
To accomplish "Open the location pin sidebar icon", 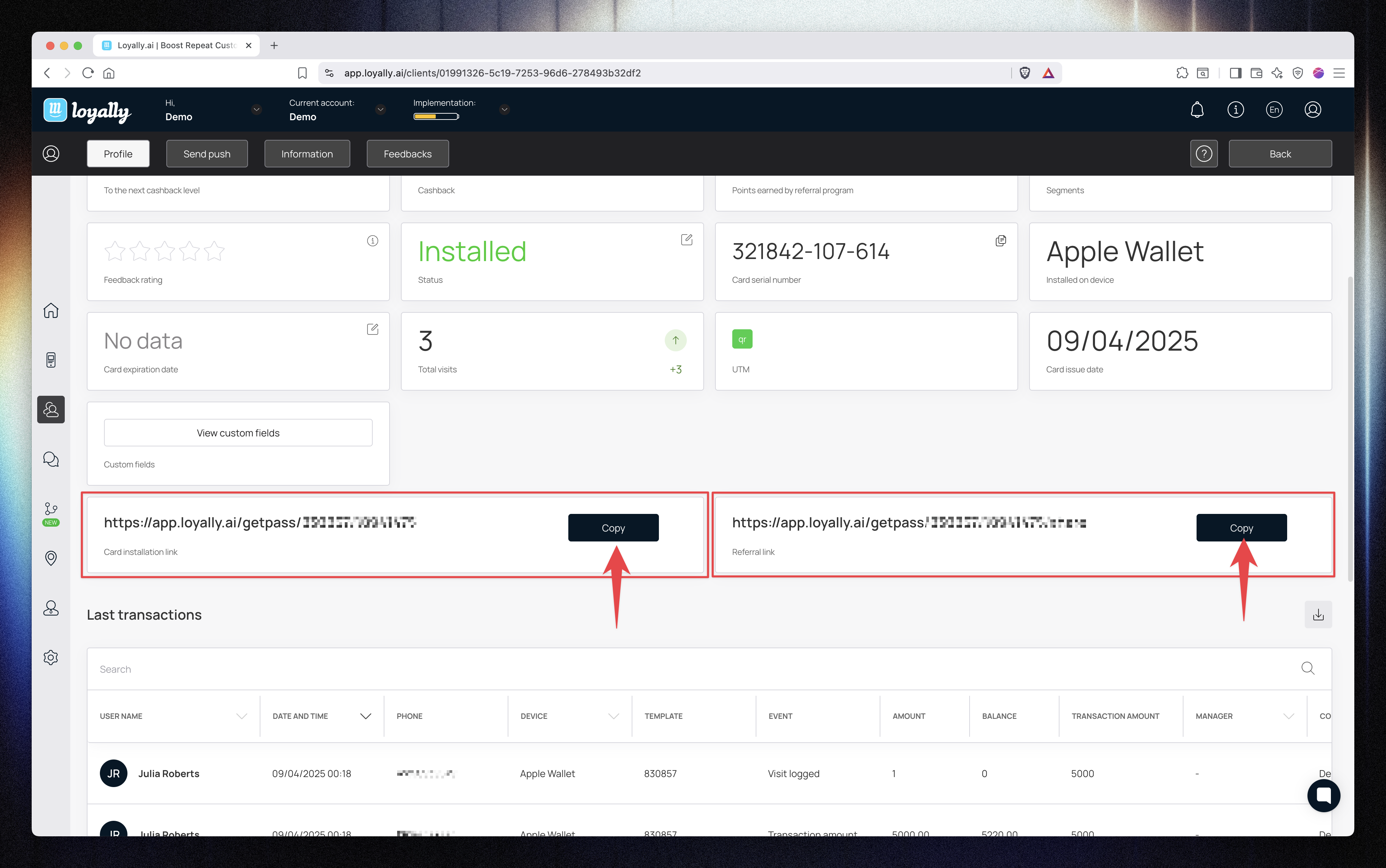I will tap(51, 558).
